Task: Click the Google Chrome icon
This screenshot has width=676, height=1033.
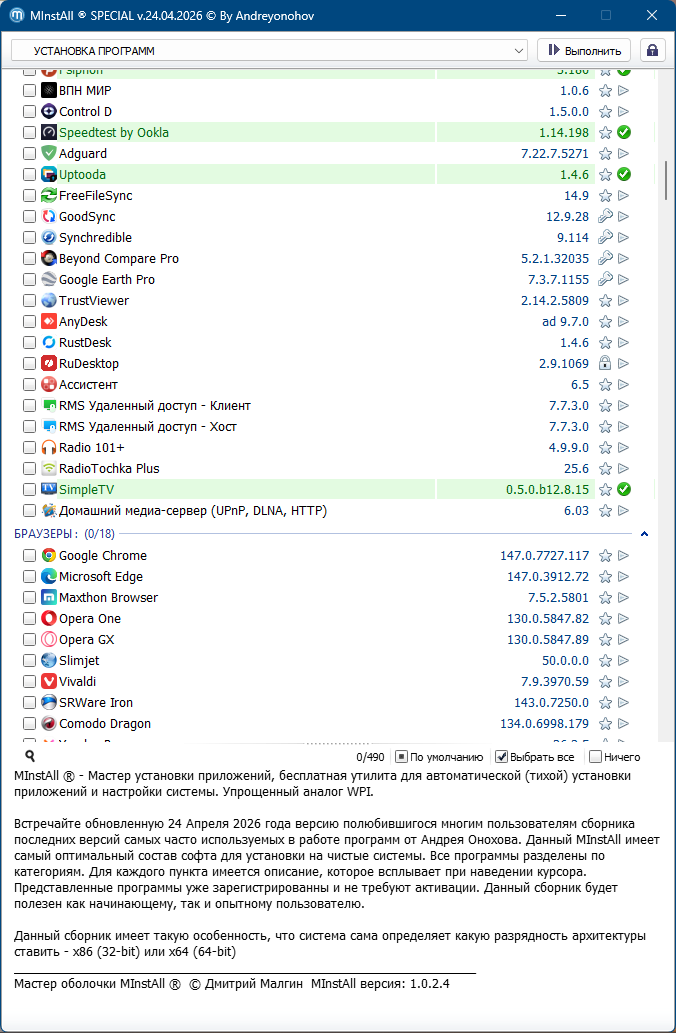Action: point(49,556)
